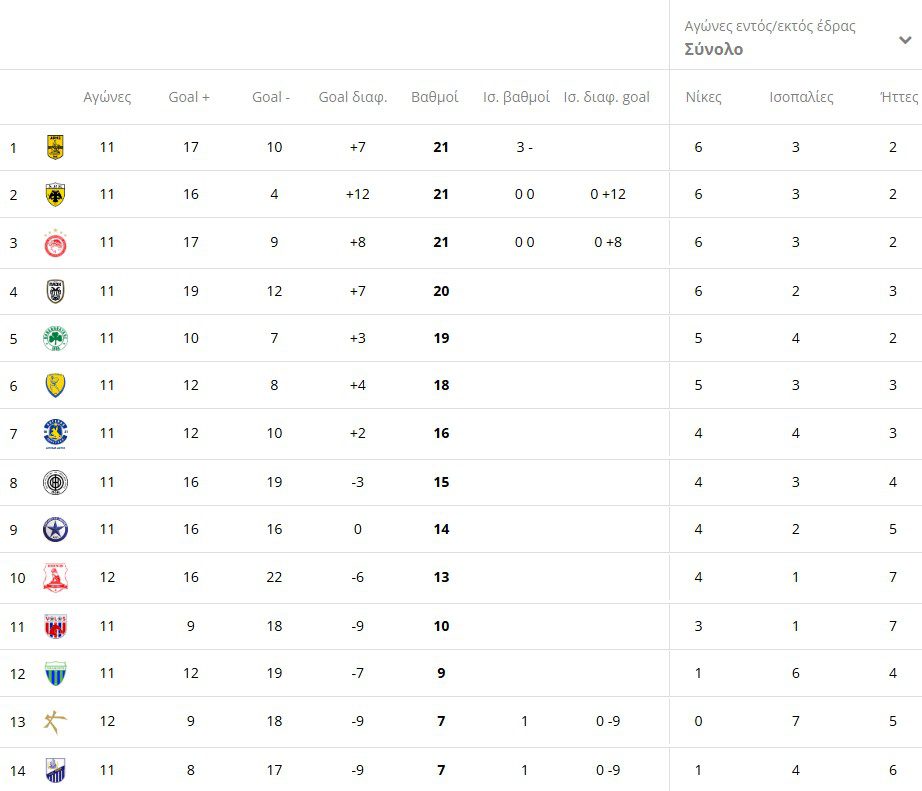Click the Asteras Tripolis blue round logo
The width and height of the screenshot is (922, 791).
tap(55, 433)
